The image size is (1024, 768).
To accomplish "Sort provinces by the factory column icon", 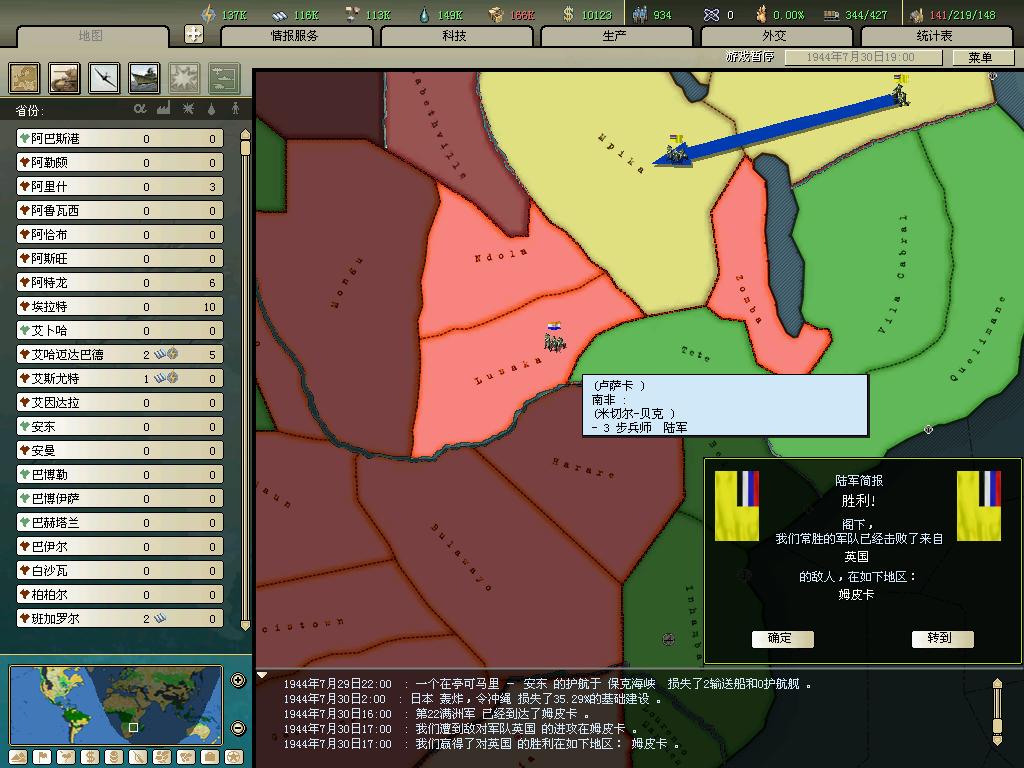I will click(164, 109).
